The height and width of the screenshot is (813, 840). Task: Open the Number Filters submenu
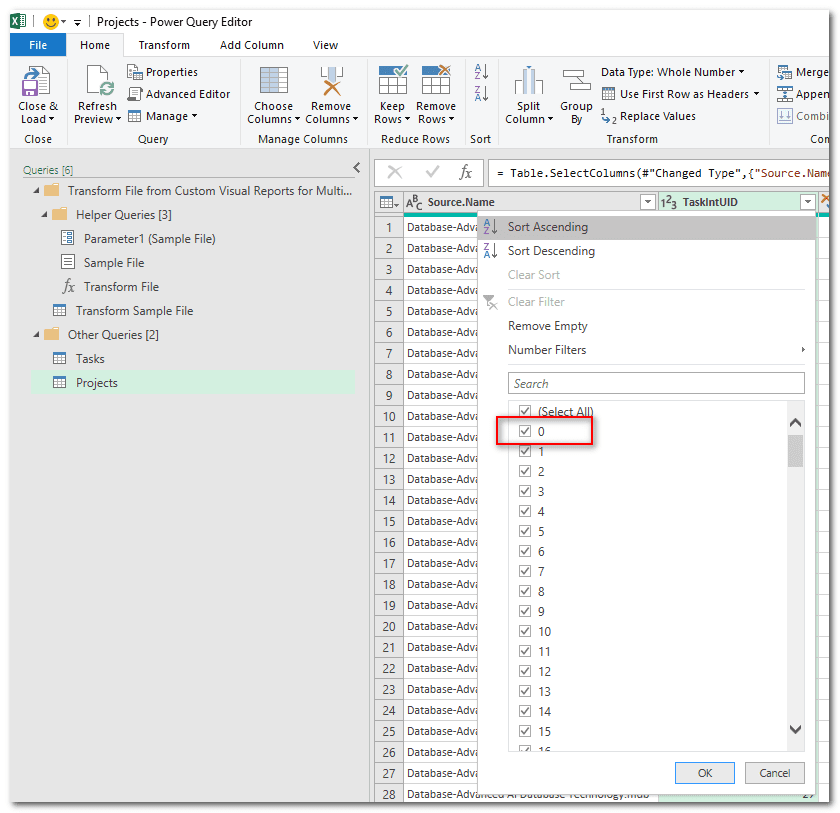click(647, 350)
